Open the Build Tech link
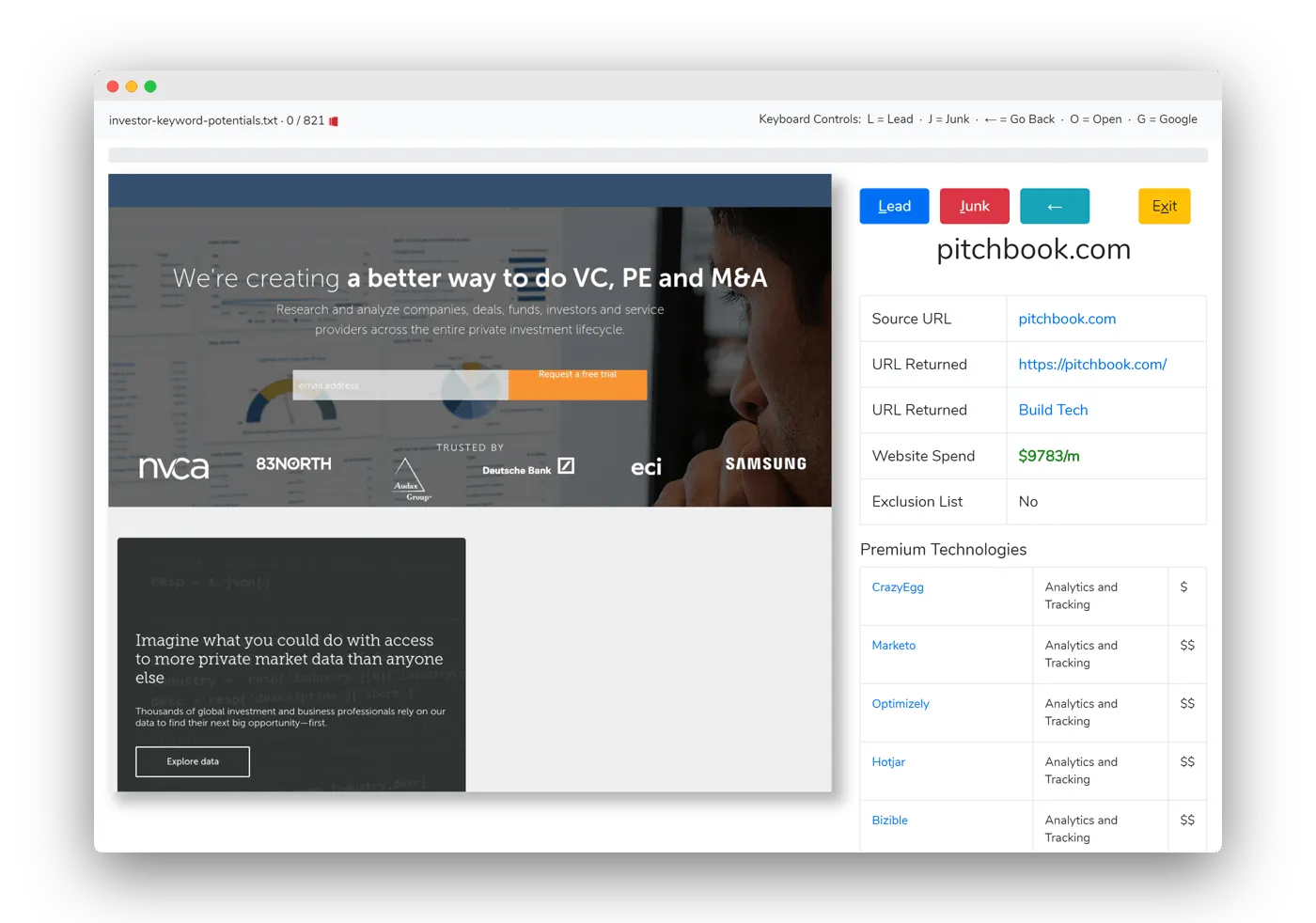The height and width of the screenshot is (923, 1316). point(1053,410)
